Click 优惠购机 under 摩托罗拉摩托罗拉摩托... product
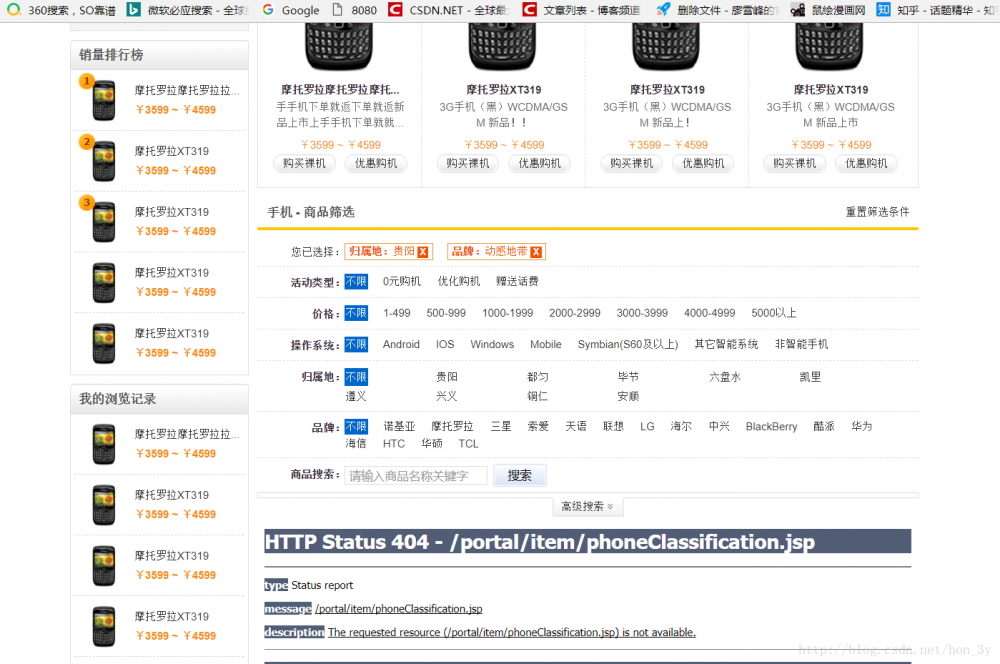 point(376,164)
